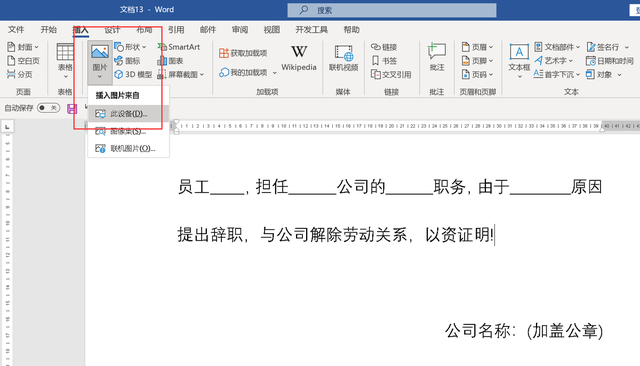Expand the 屏幕截图 screenshot dropdown

[x=202, y=75]
